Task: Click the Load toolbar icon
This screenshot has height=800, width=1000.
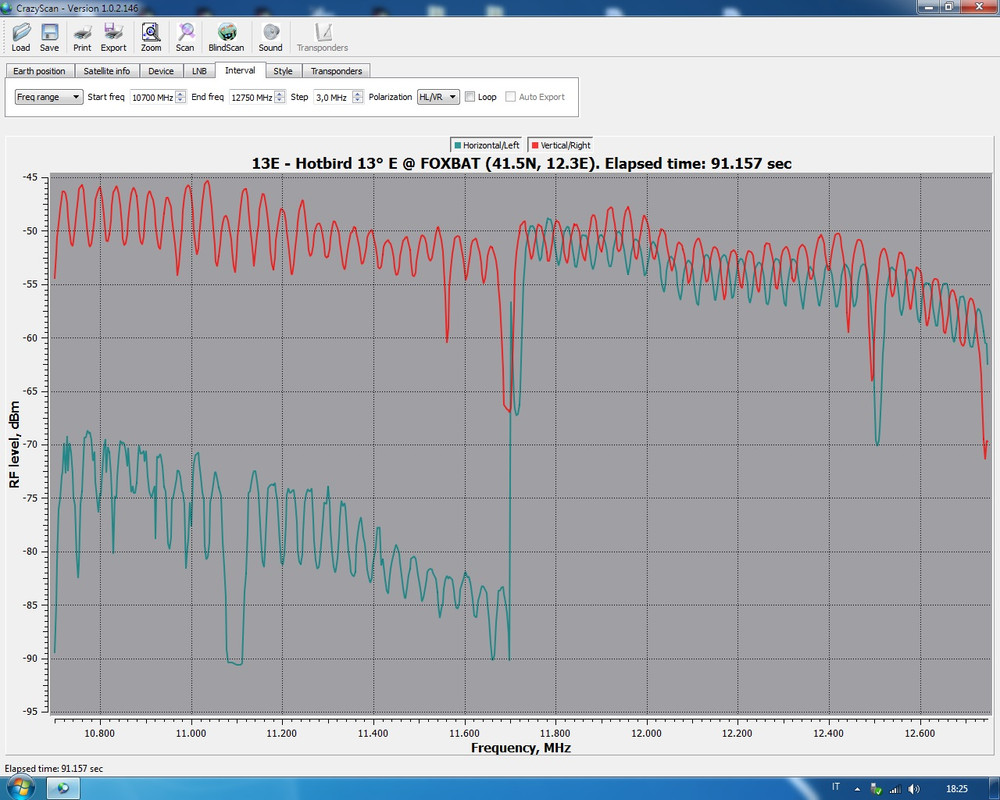Action: (x=21, y=37)
